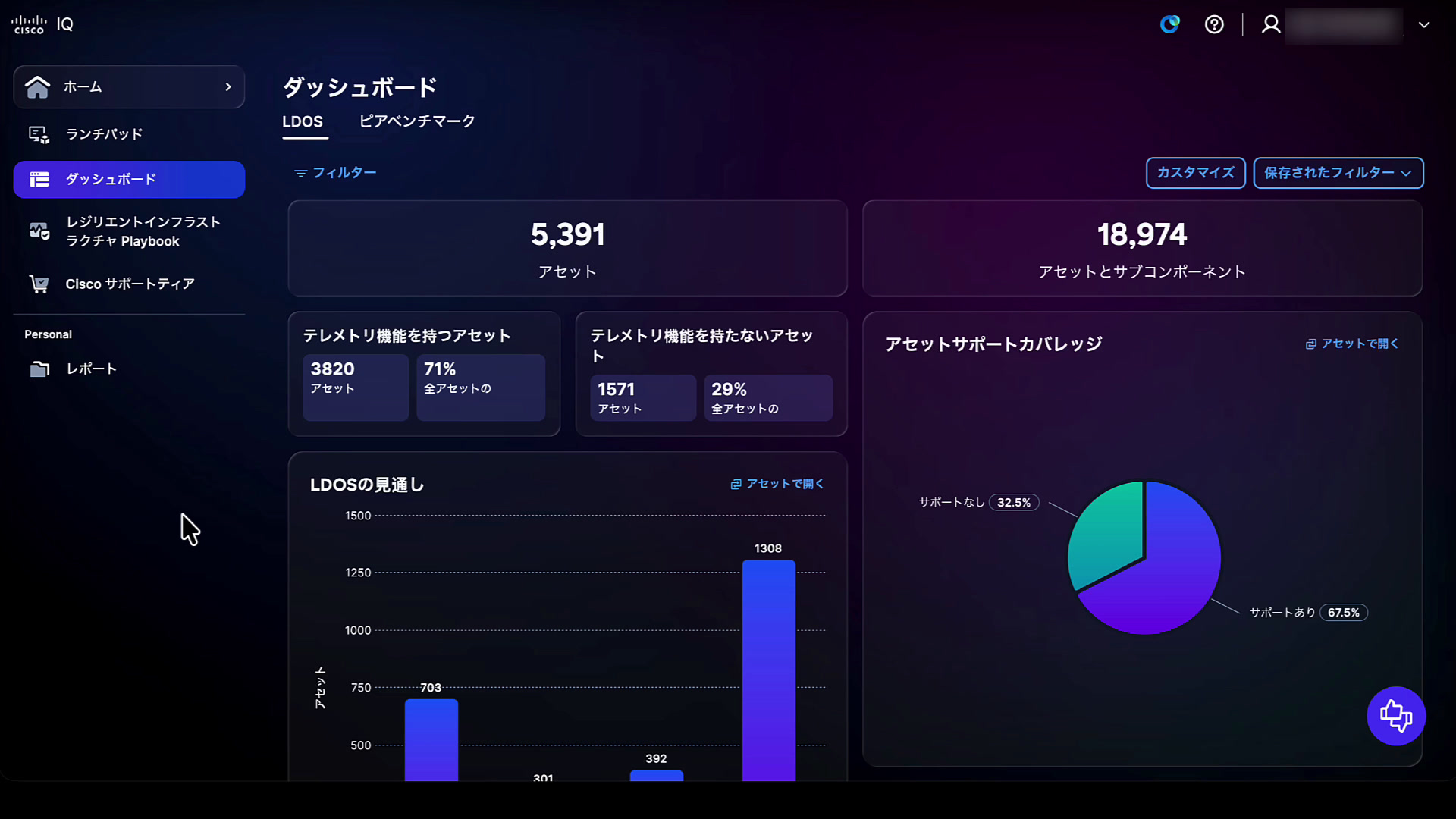1456x819 pixels.
Task: Open the thumbs feedback floating button
Action: tap(1396, 716)
